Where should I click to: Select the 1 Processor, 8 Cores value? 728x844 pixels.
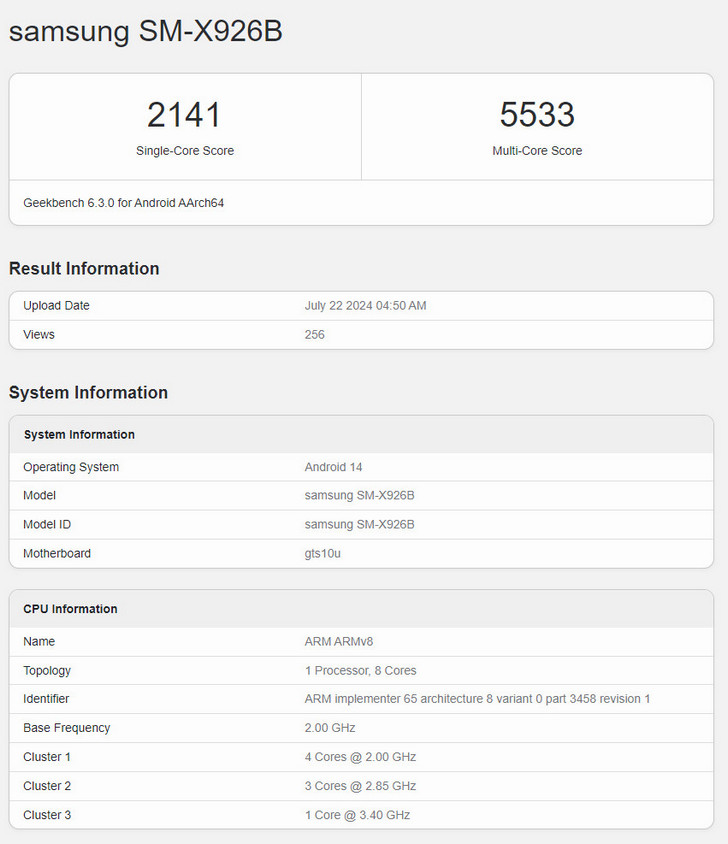(360, 671)
